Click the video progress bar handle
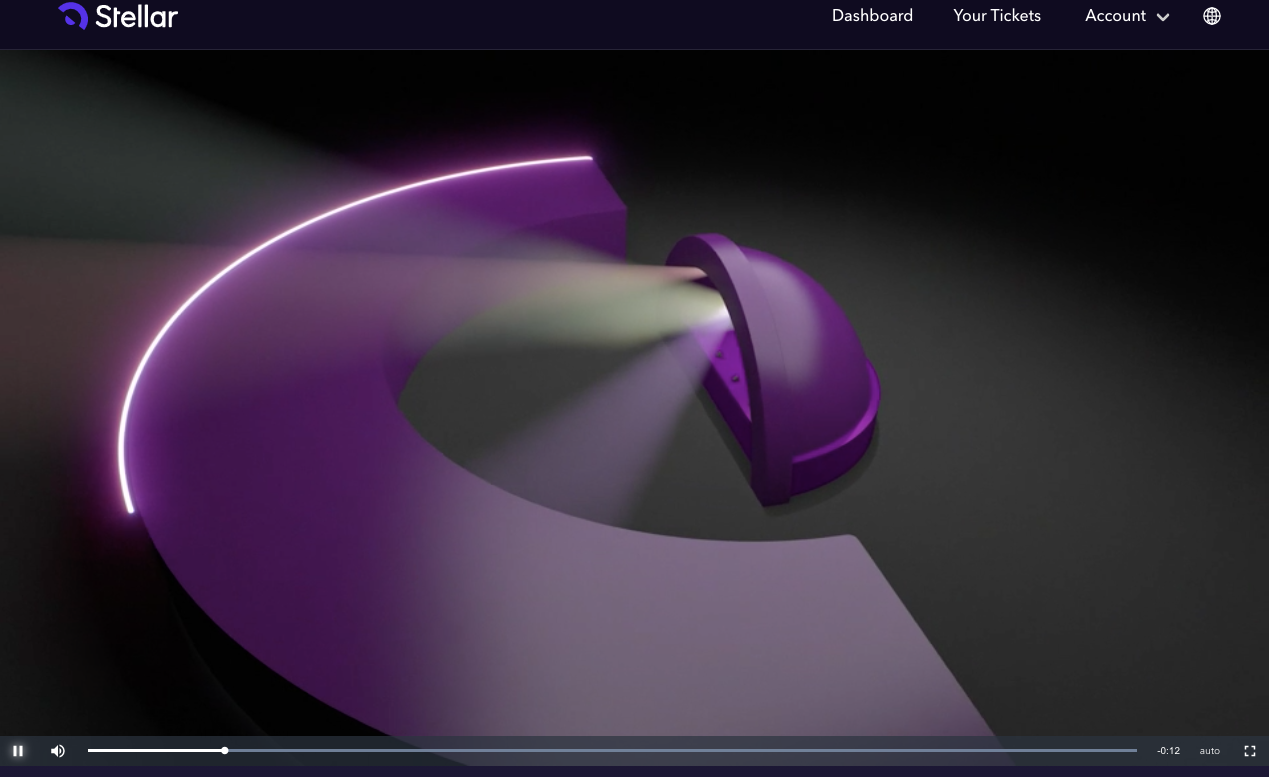 [225, 750]
